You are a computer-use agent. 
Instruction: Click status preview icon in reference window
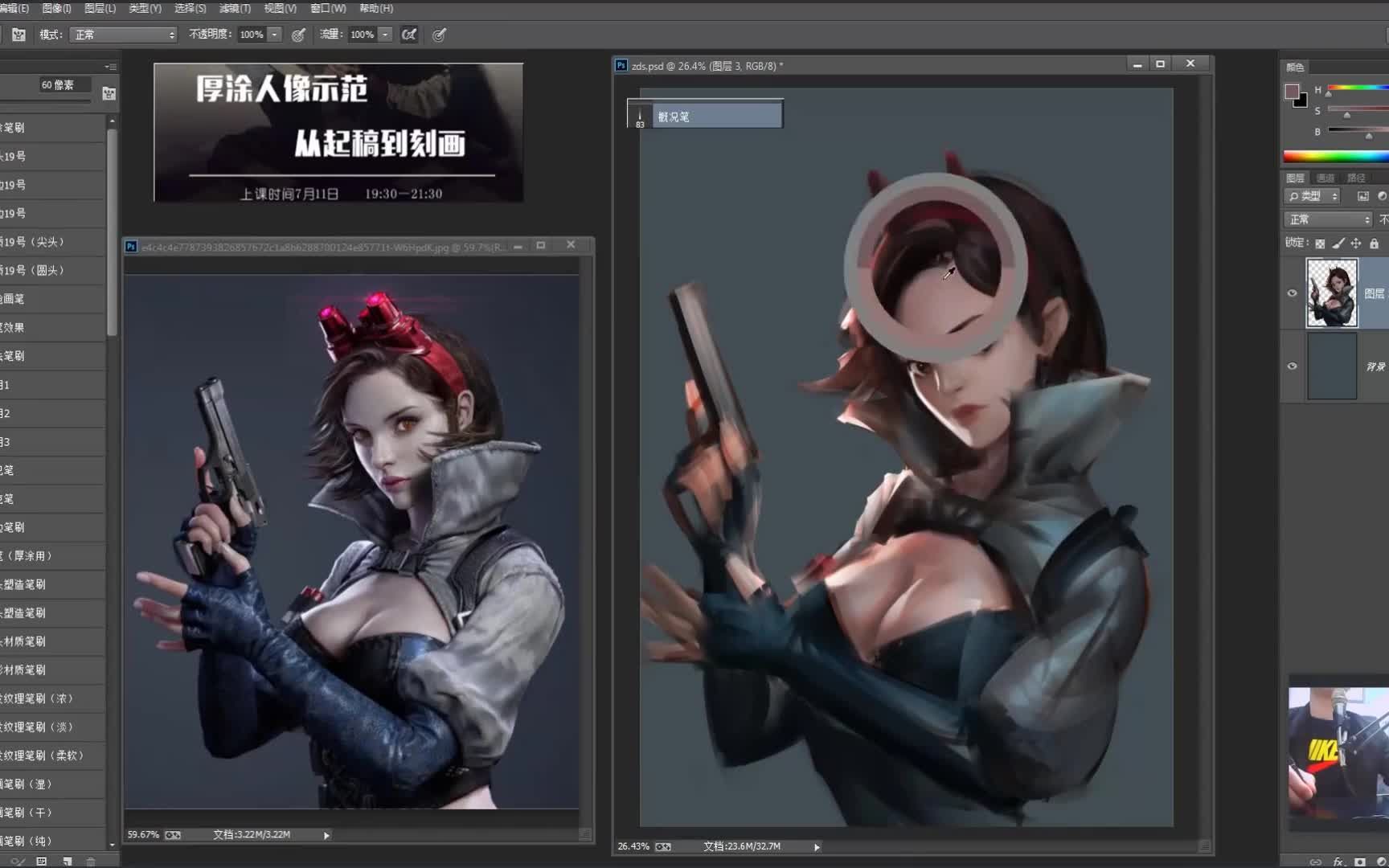point(173,835)
